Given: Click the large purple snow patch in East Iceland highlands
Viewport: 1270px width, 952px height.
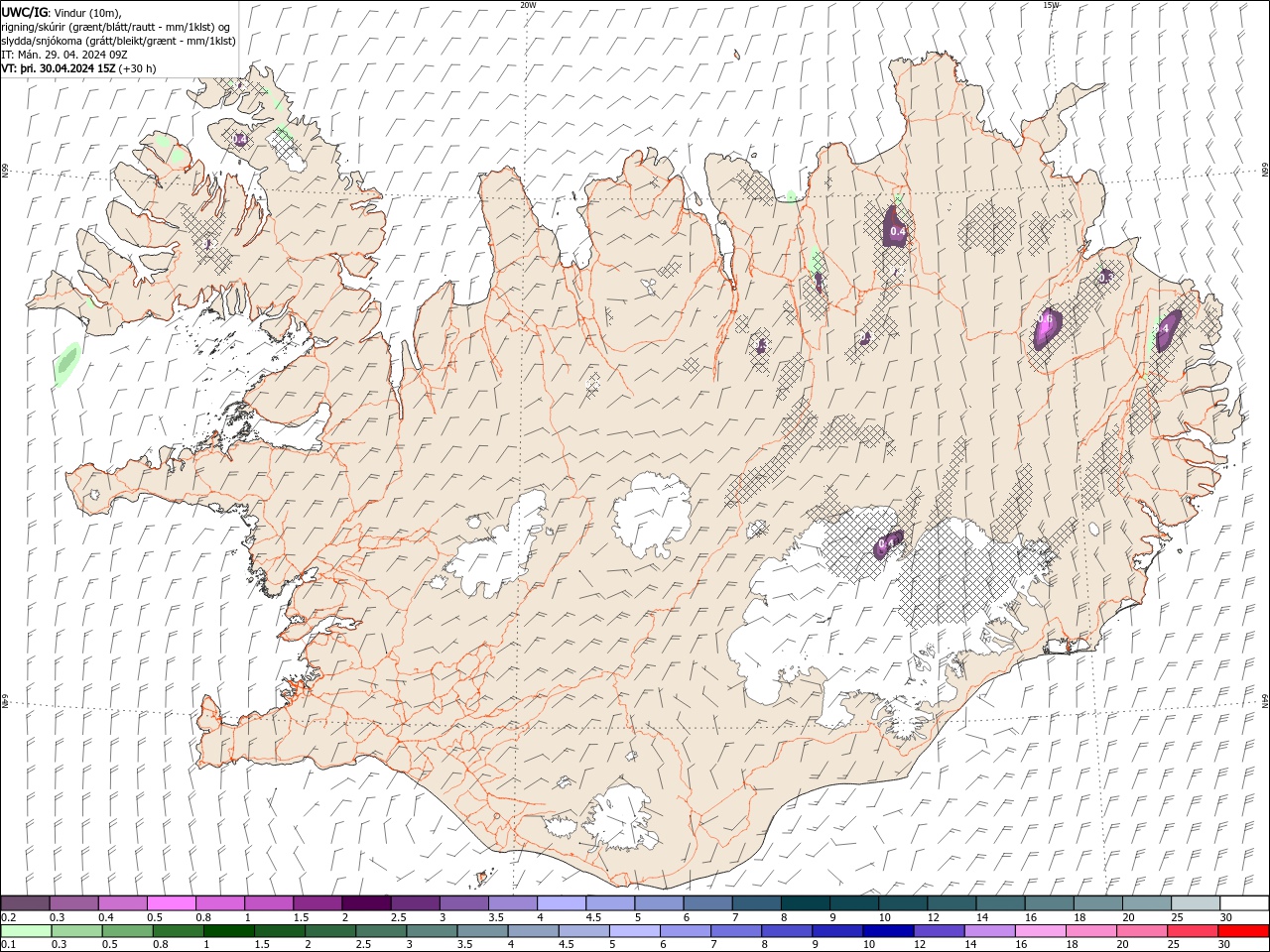Looking at the screenshot, I should pos(1047,328).
